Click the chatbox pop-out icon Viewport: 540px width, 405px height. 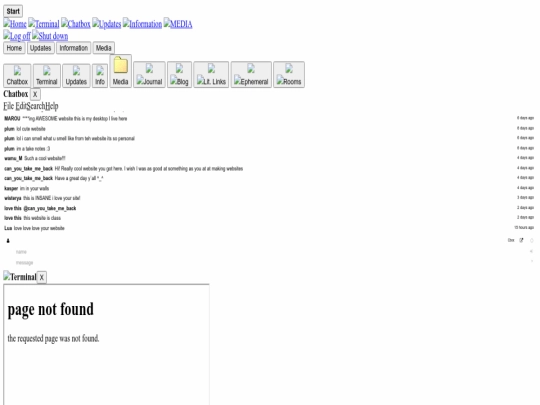(521, 240)
